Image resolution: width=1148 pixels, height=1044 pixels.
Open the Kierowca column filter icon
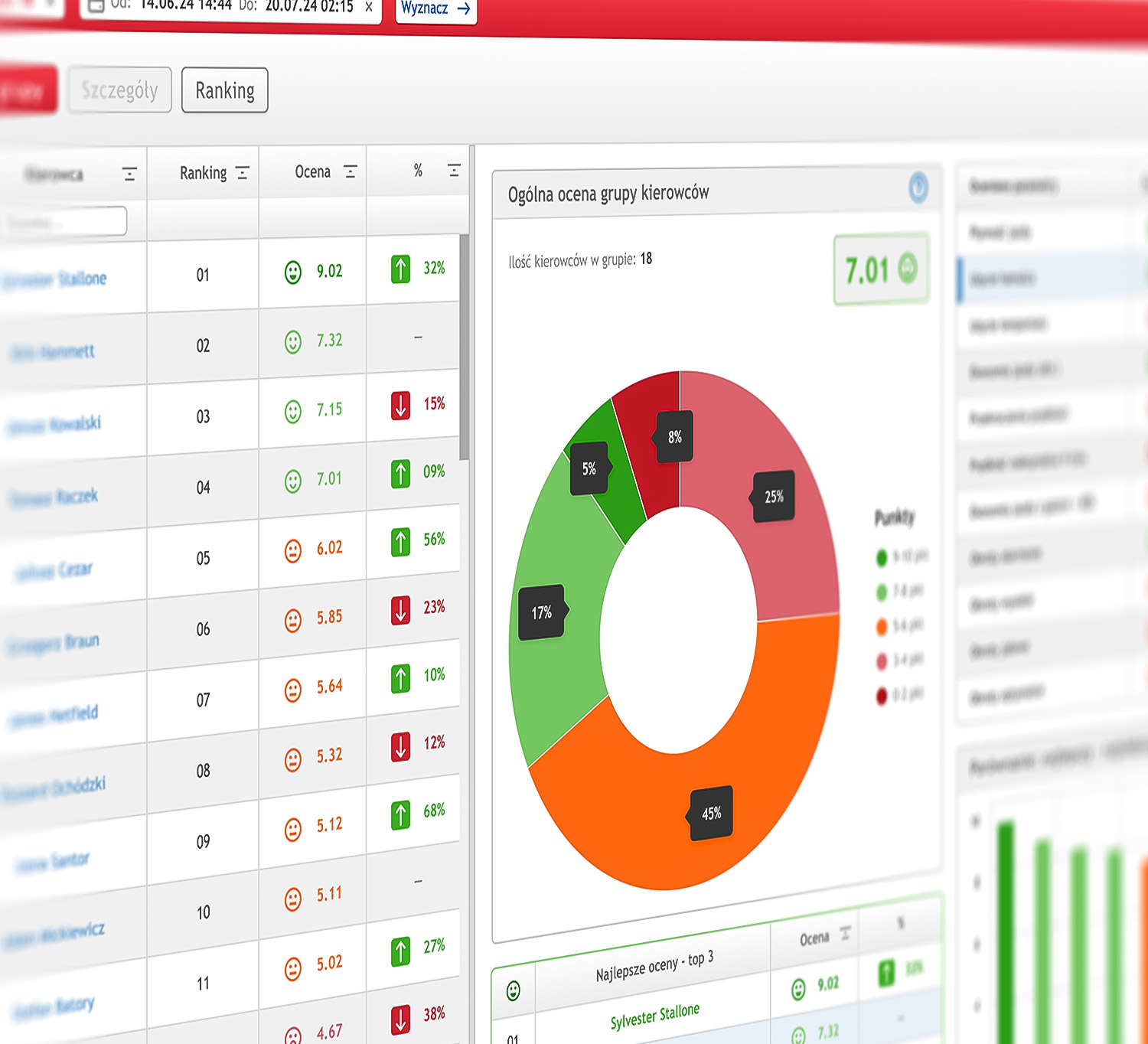click(129, 175)
